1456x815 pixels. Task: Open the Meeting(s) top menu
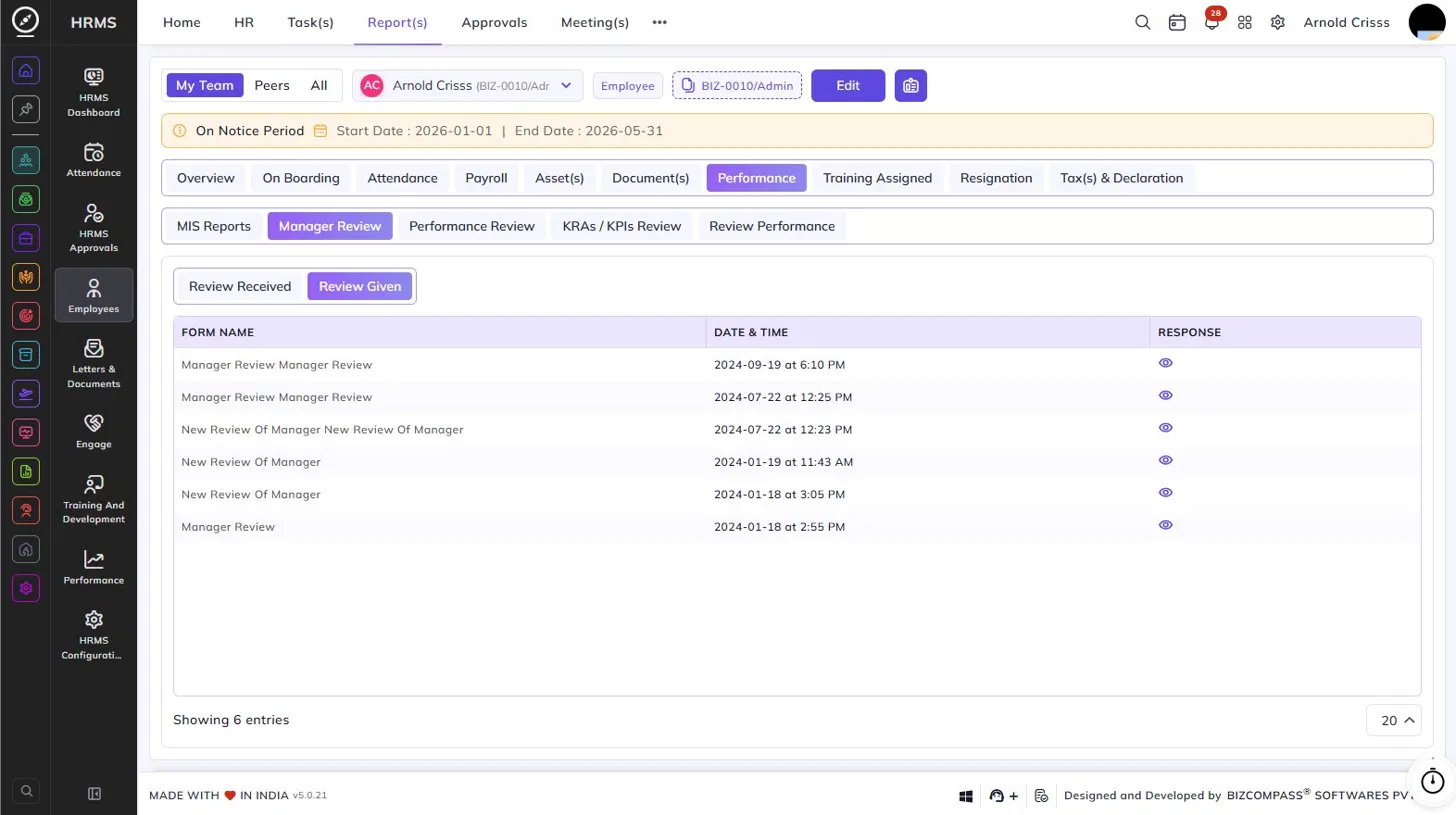click(x=595, y=22)
